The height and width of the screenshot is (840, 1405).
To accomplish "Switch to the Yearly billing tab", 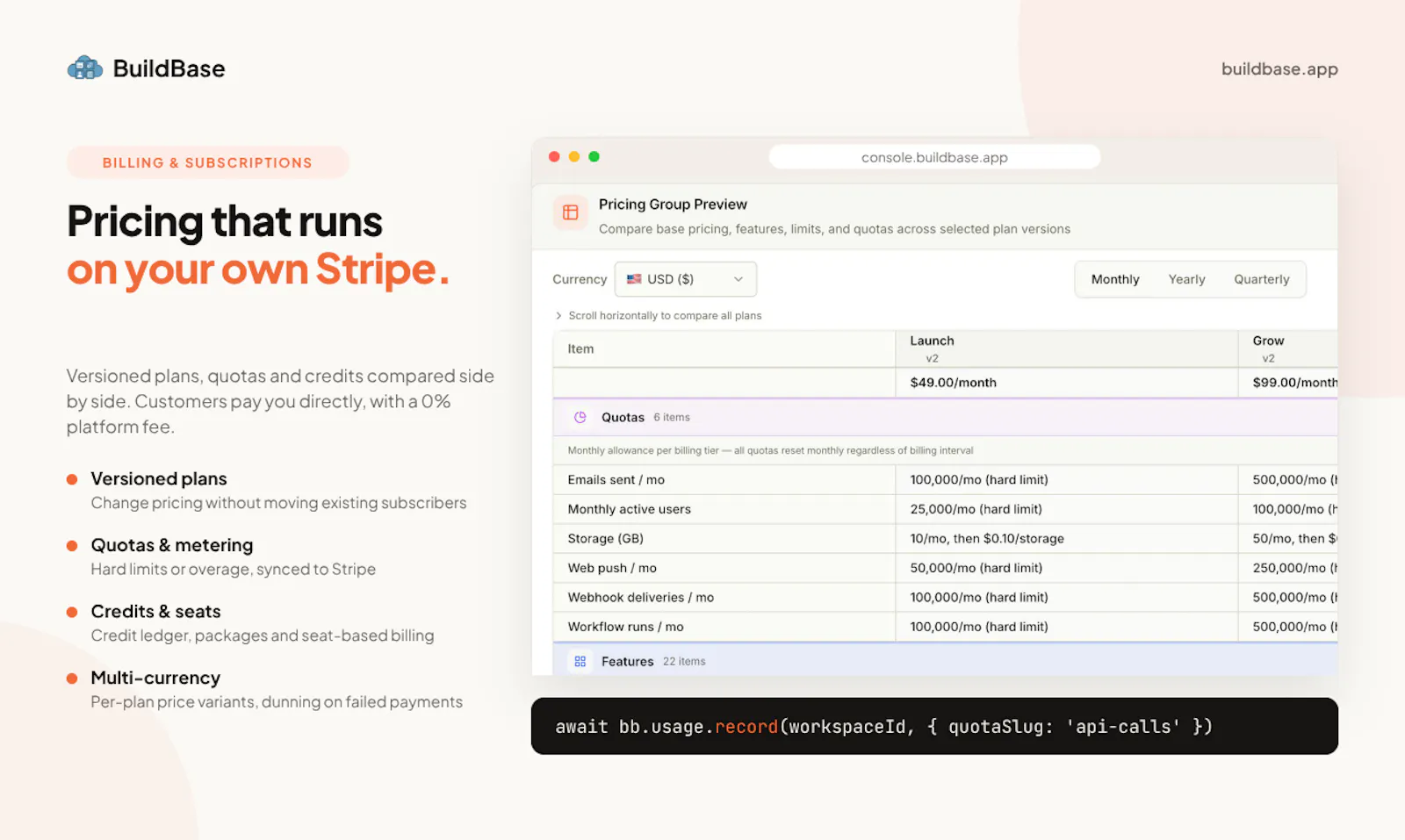I will (x=1186, y=279).
